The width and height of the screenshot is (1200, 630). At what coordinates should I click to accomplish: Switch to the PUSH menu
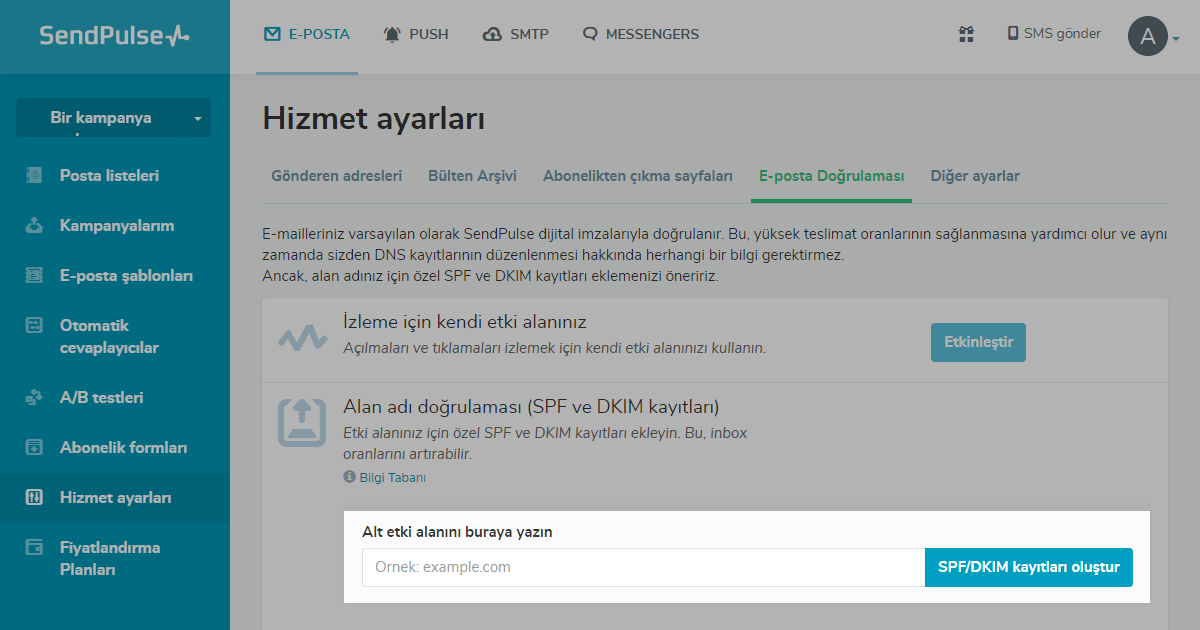[416, 34]
